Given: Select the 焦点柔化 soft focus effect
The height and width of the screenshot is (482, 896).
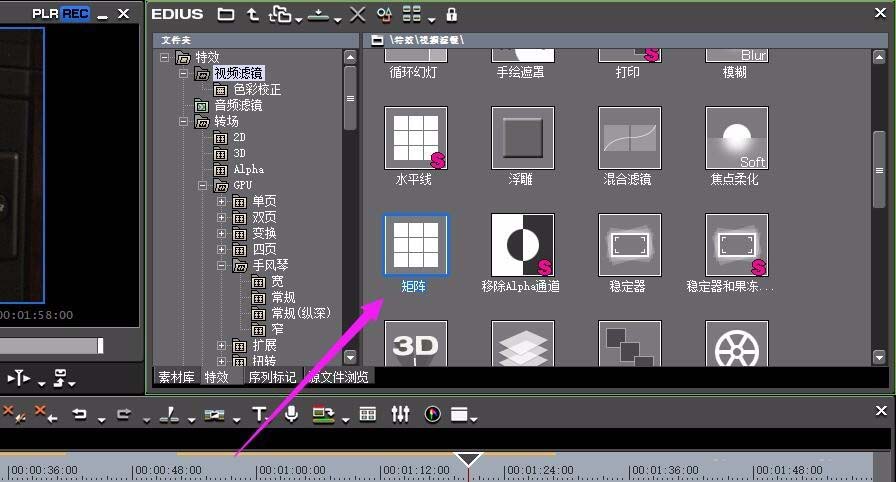Looking at the screenshot, I should [x=737, y=138].
